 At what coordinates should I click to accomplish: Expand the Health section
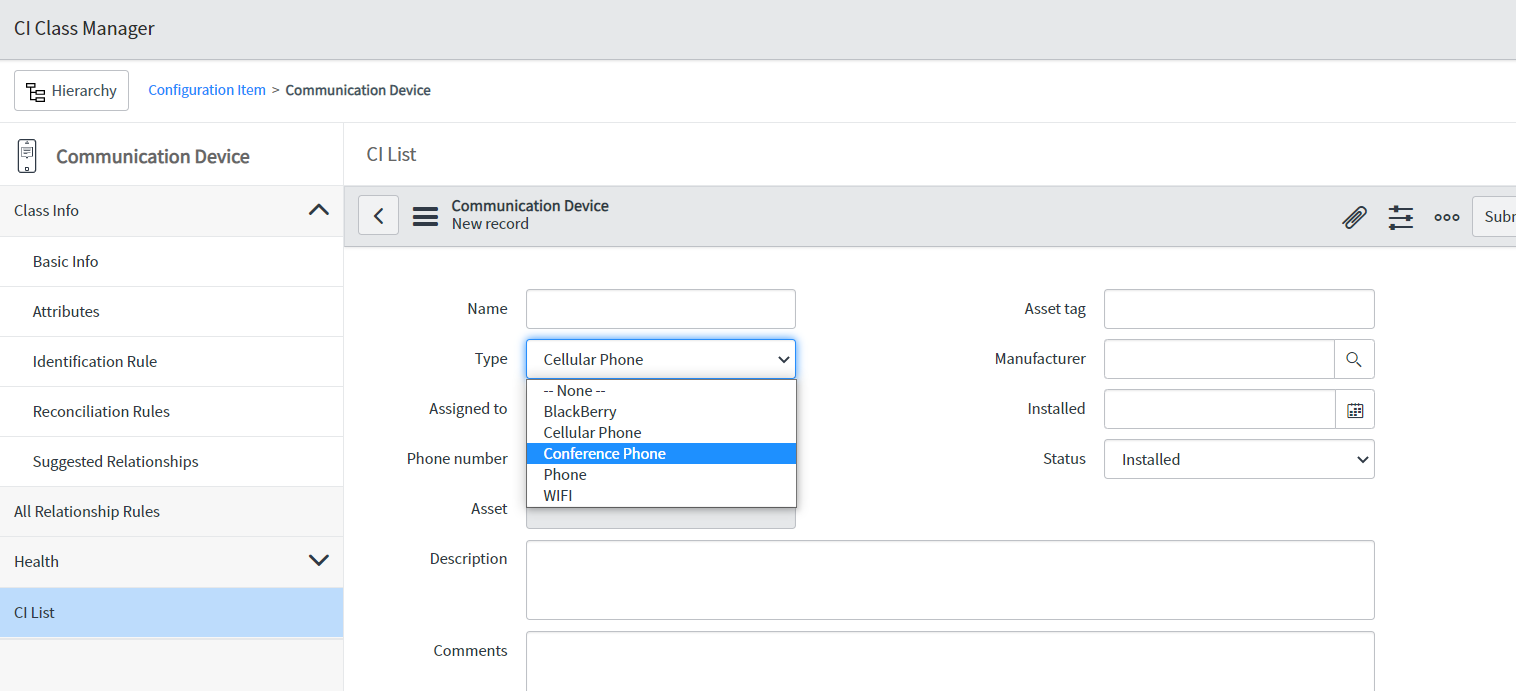318,561
